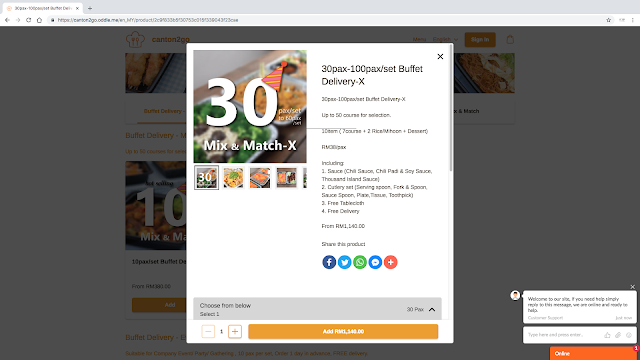Share product on Twitter

(x=344, y=262)
